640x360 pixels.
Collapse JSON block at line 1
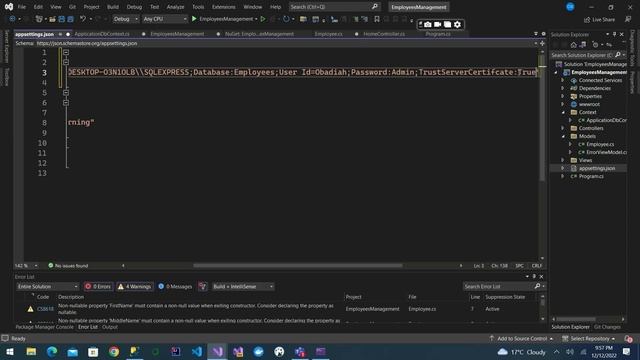coord(66,52)
